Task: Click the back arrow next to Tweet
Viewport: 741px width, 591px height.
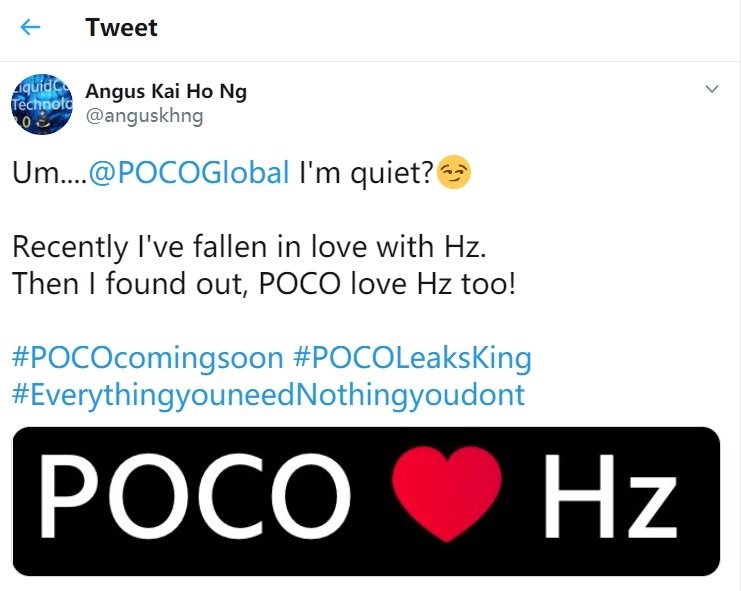Action: pos(31,28)
